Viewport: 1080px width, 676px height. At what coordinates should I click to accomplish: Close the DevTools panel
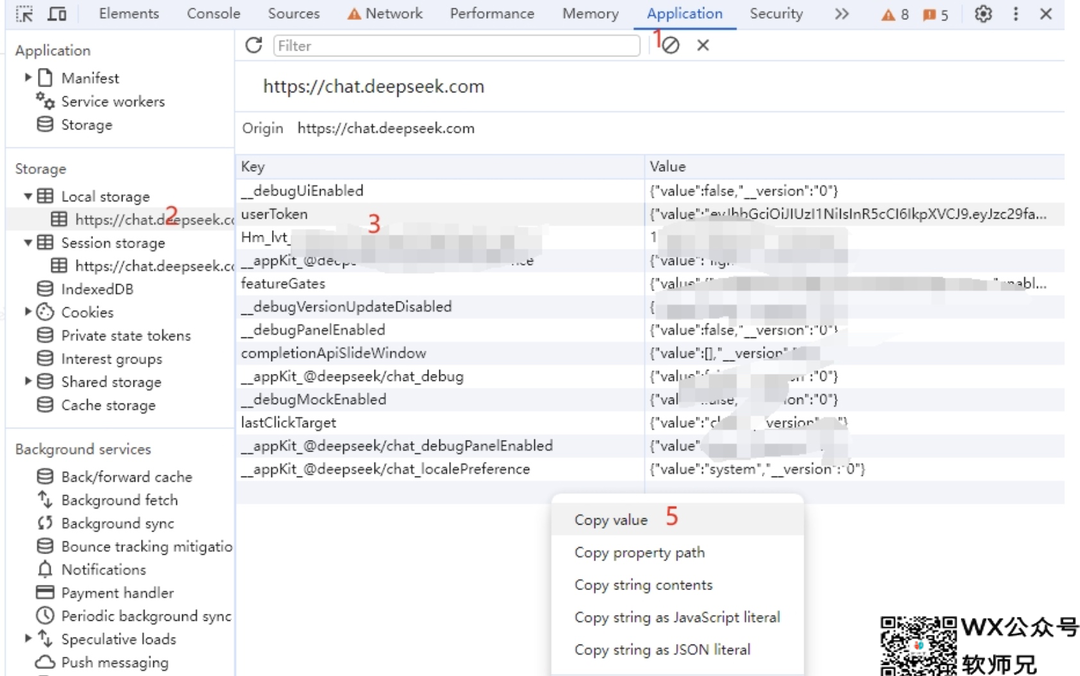(x=1046, y=14)
